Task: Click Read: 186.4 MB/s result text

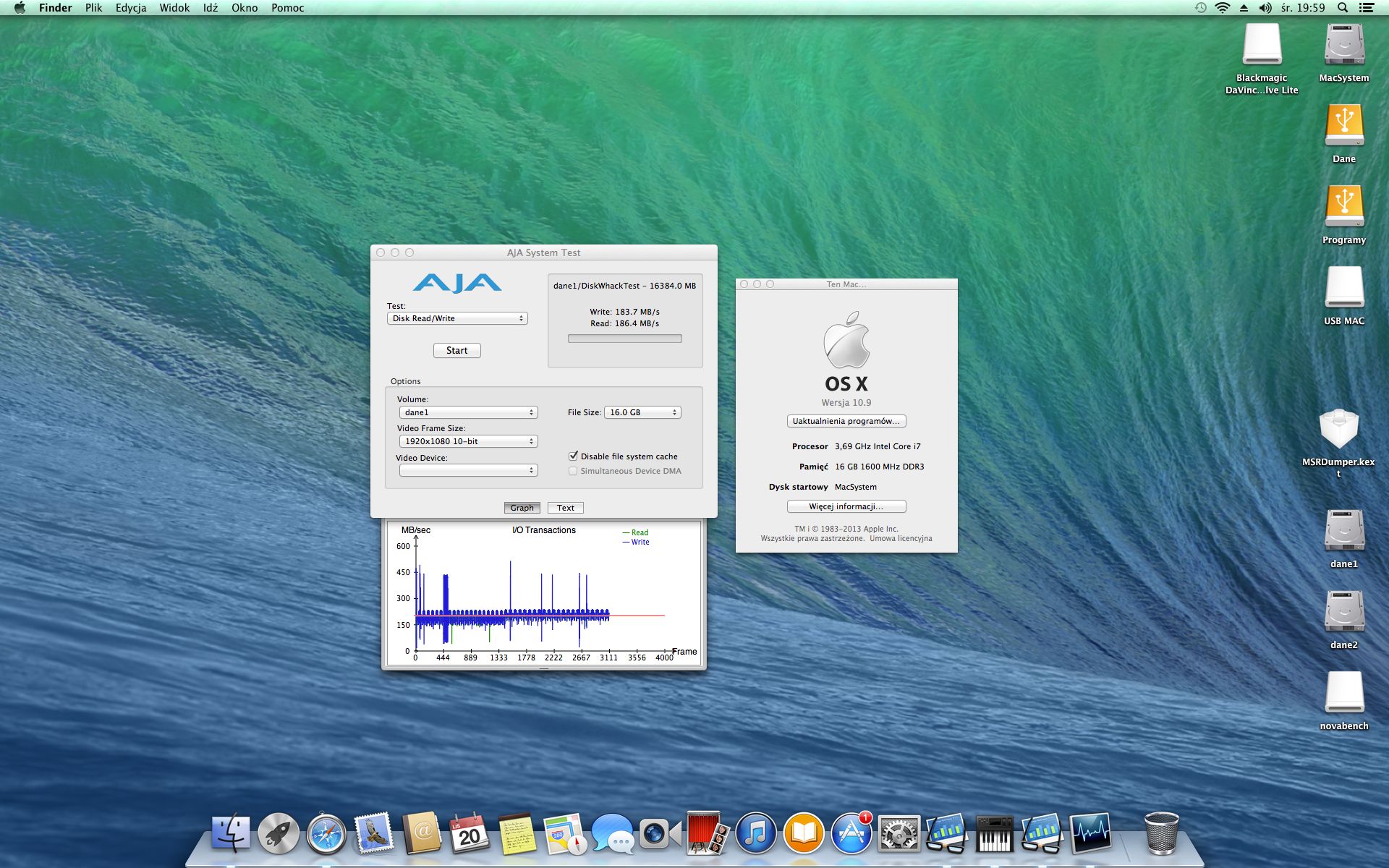Action: 625,323
